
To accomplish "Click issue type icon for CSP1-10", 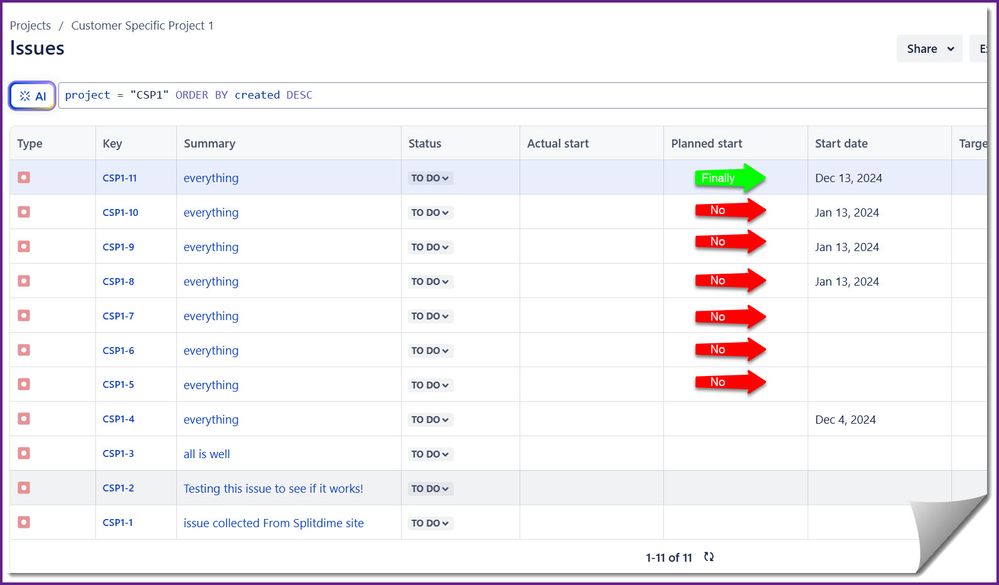I will click(24, 212).
